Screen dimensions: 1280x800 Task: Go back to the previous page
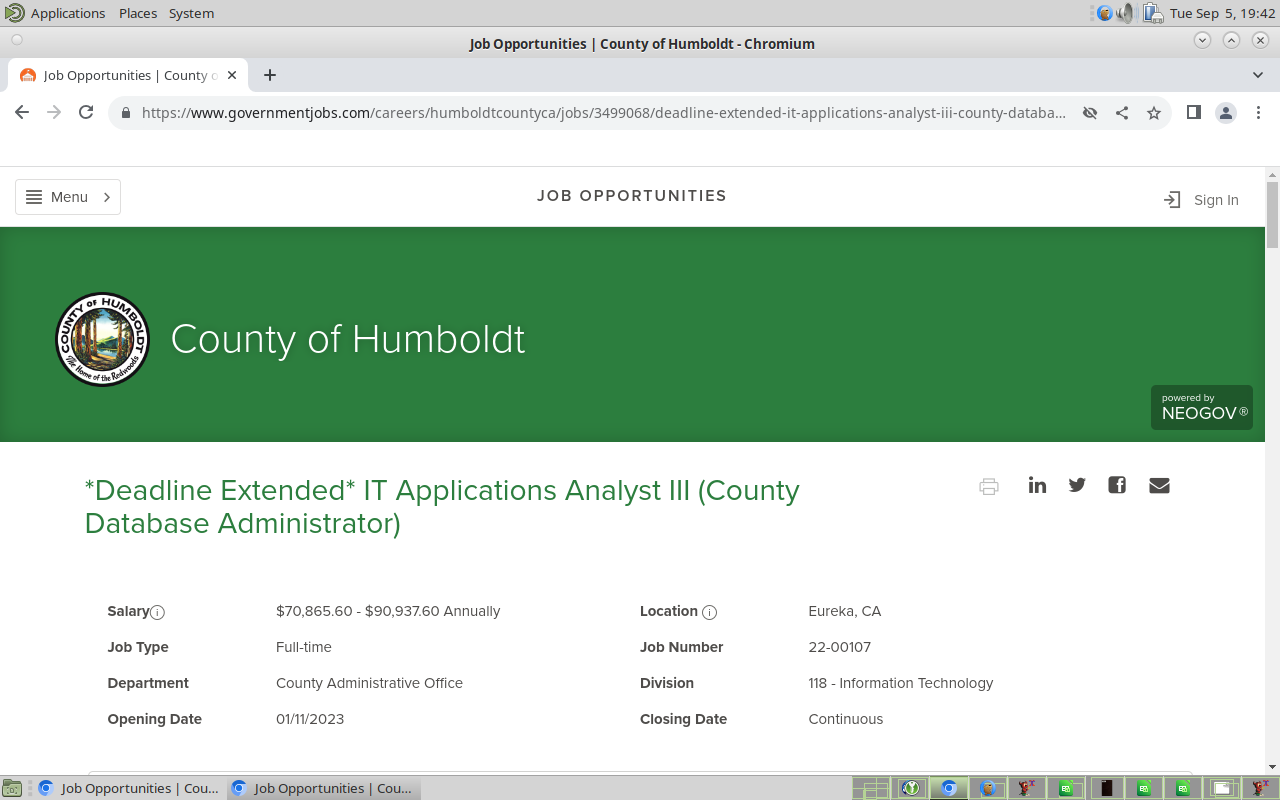coord(22,113)
